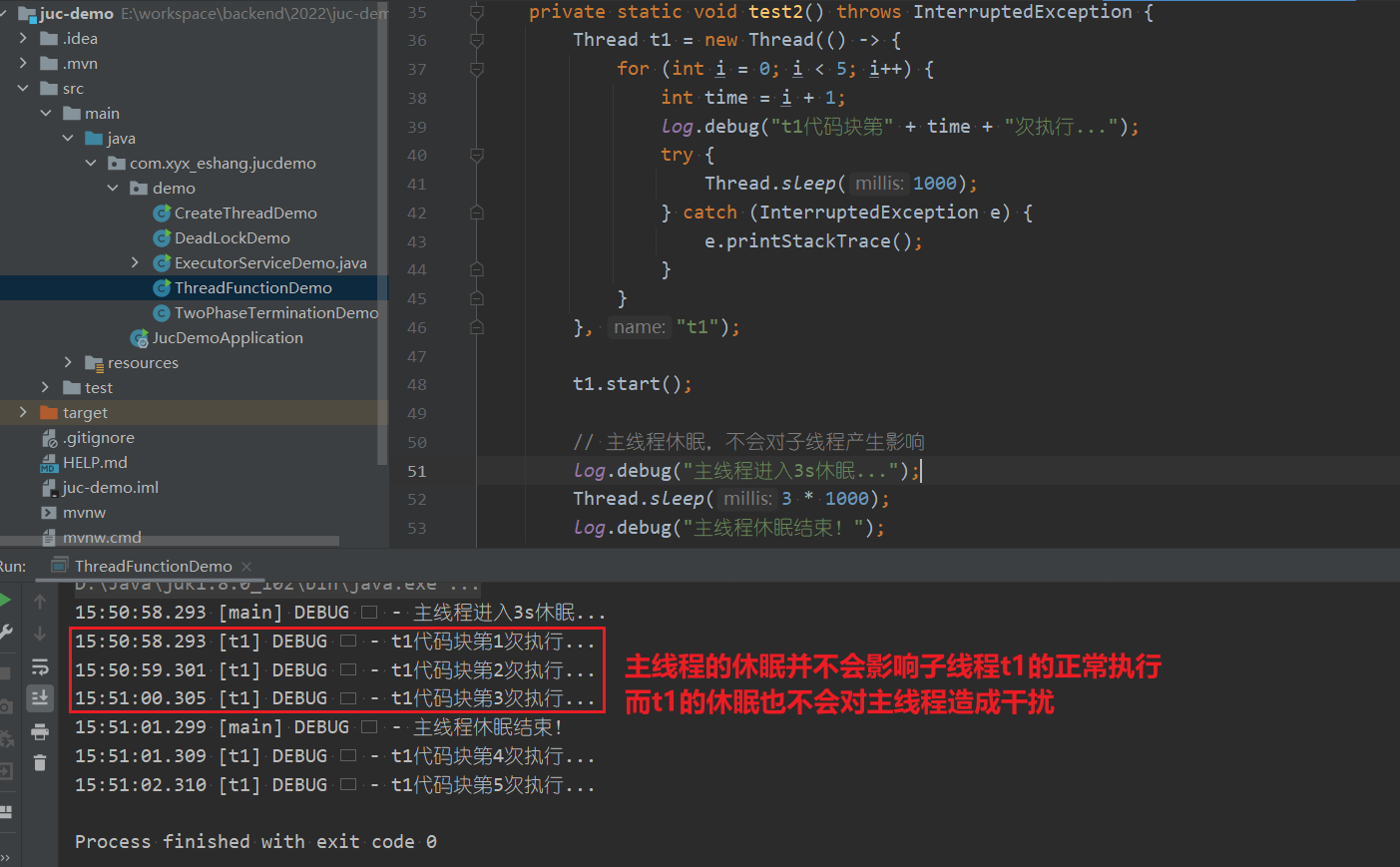The image size is (1400, 867).
Task: Open the HELP.md file
Action: [x=95, y=462]
